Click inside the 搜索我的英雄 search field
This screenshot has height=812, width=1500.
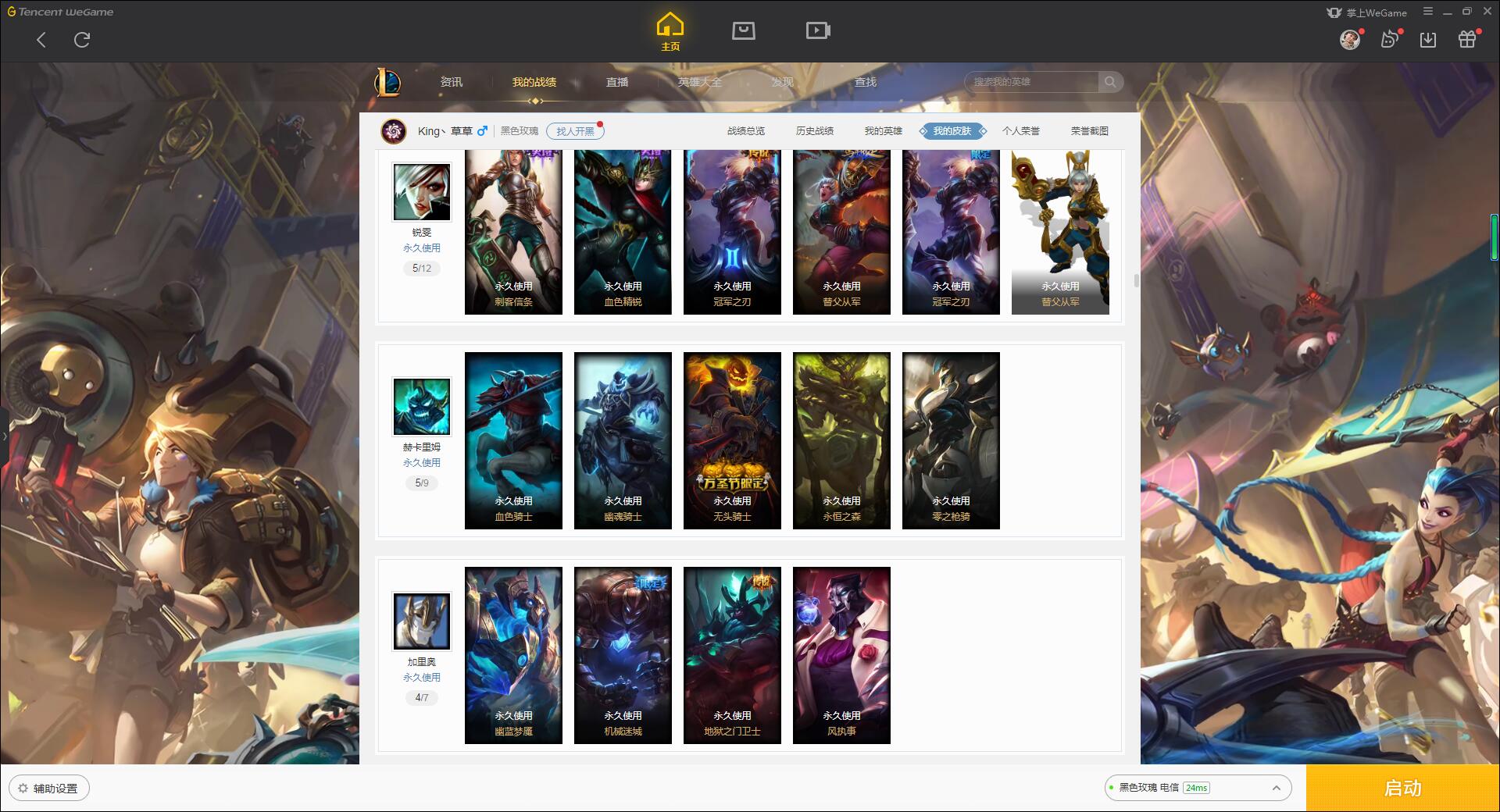point(1032,82)
